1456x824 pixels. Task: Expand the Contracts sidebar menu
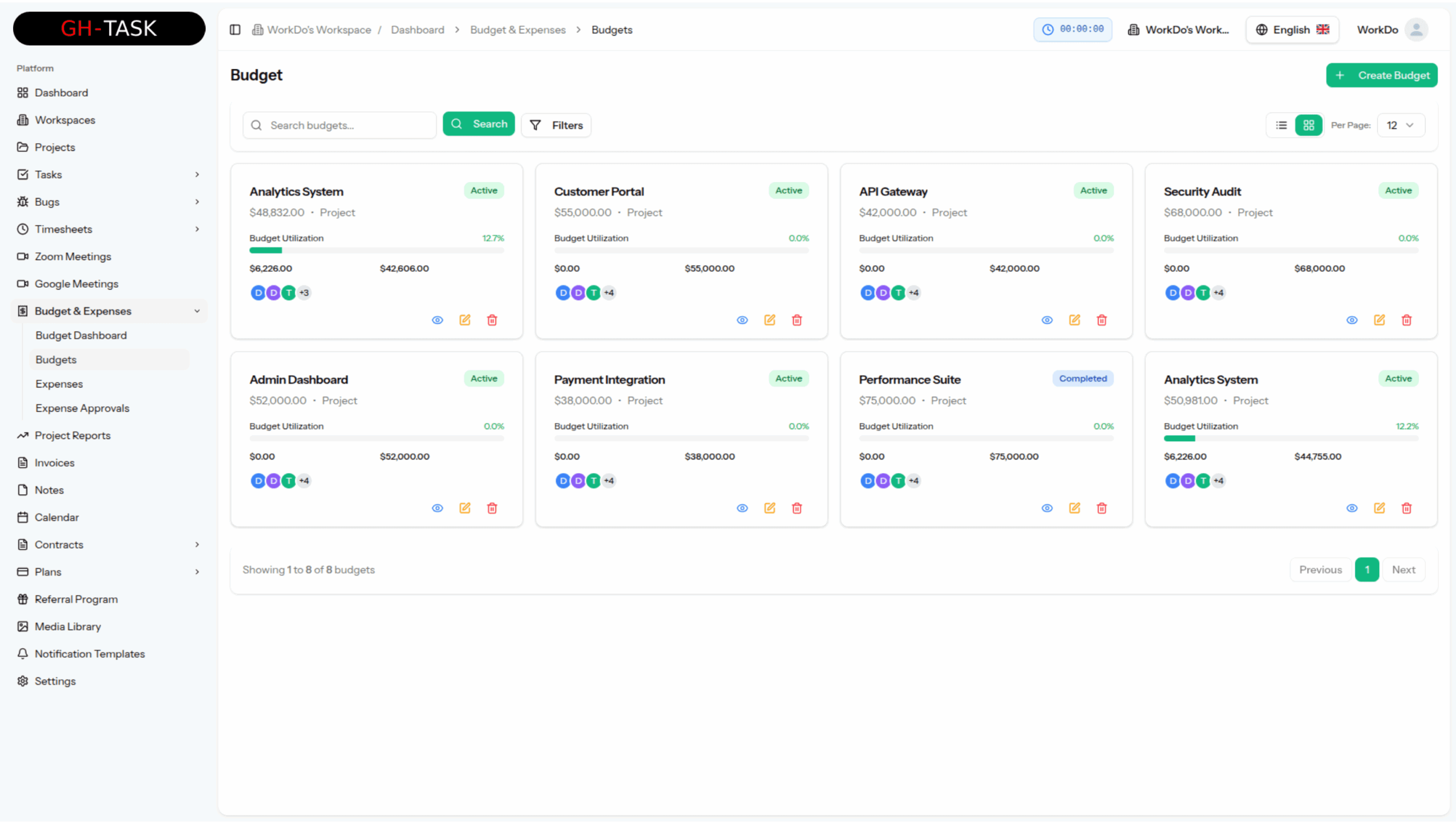[x=109, y=545]
